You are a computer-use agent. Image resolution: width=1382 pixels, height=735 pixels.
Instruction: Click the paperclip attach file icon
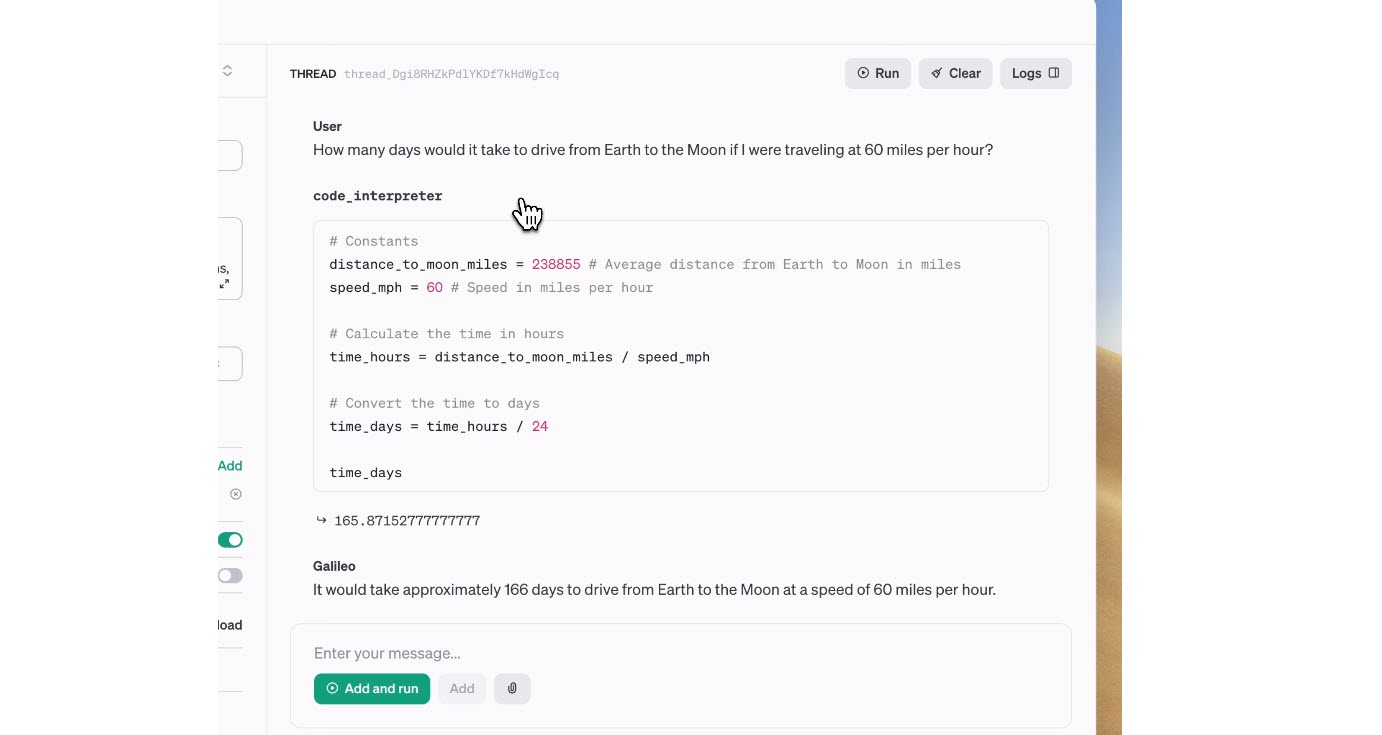(512, 688)
